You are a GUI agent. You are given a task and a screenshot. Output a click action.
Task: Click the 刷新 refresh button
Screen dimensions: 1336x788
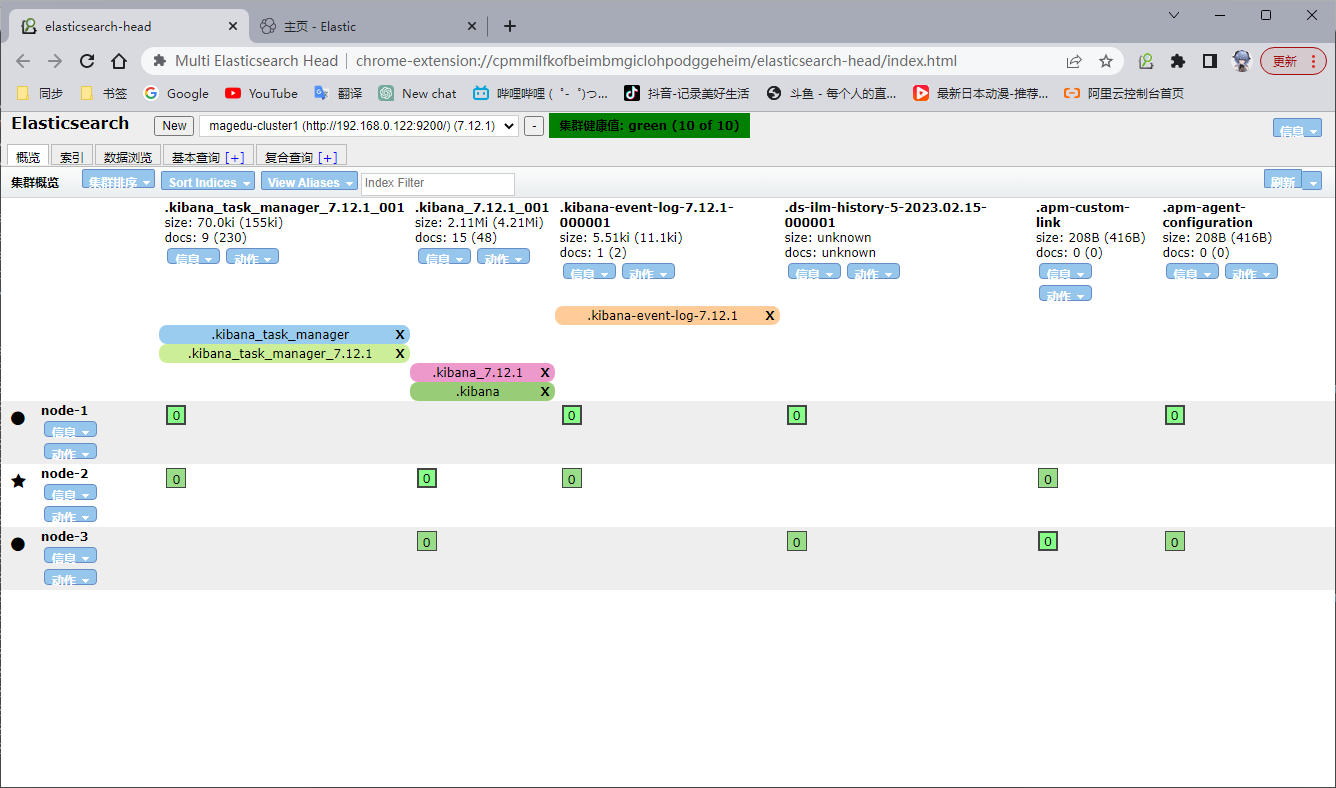[x=1284, y=181]
